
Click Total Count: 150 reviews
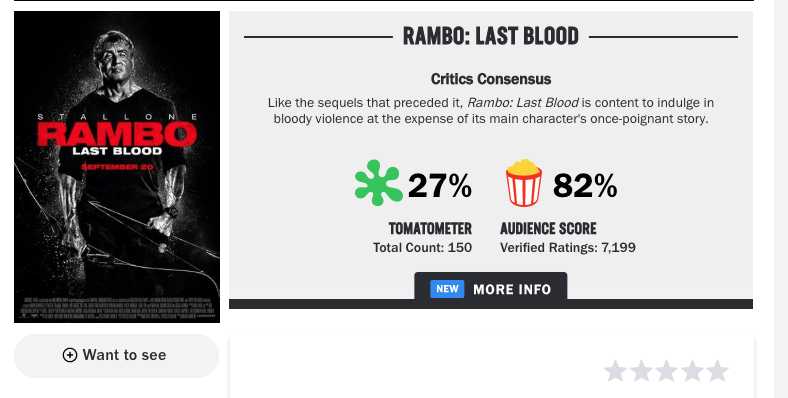click(422, 248)
